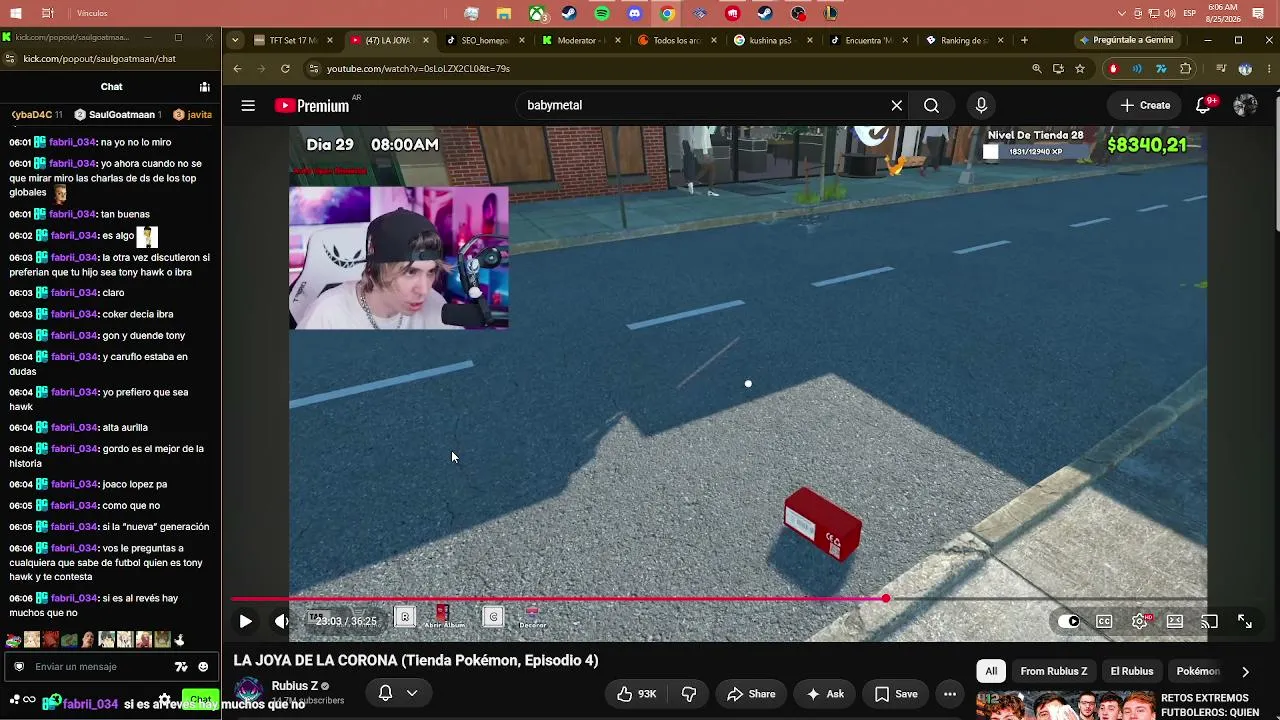The width and height of the screenshot is (1280, 720).
Task: Select the From Rubius Z chip
Action: tap(1054, 671)
